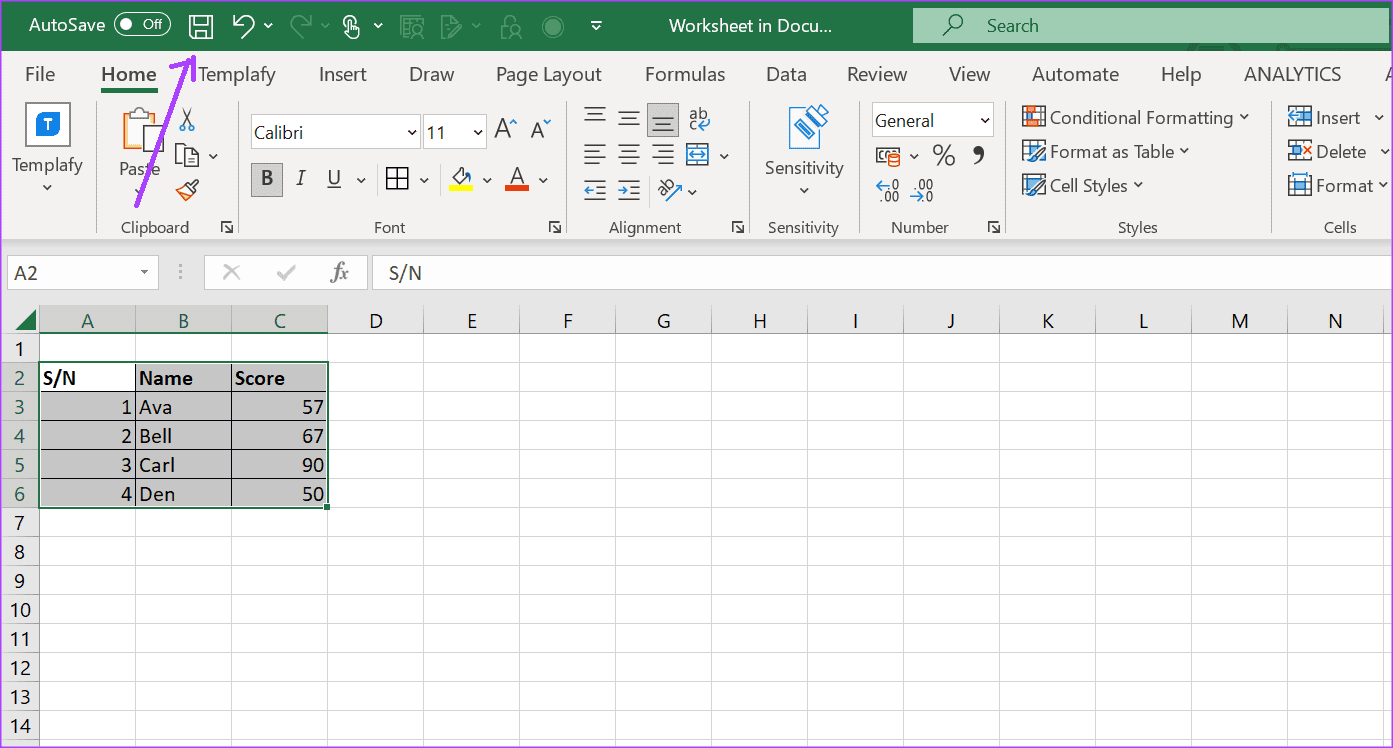This screenshot has width=1393, height=748.
Task: Open the font name dropdown
Action: coord(412,131)
